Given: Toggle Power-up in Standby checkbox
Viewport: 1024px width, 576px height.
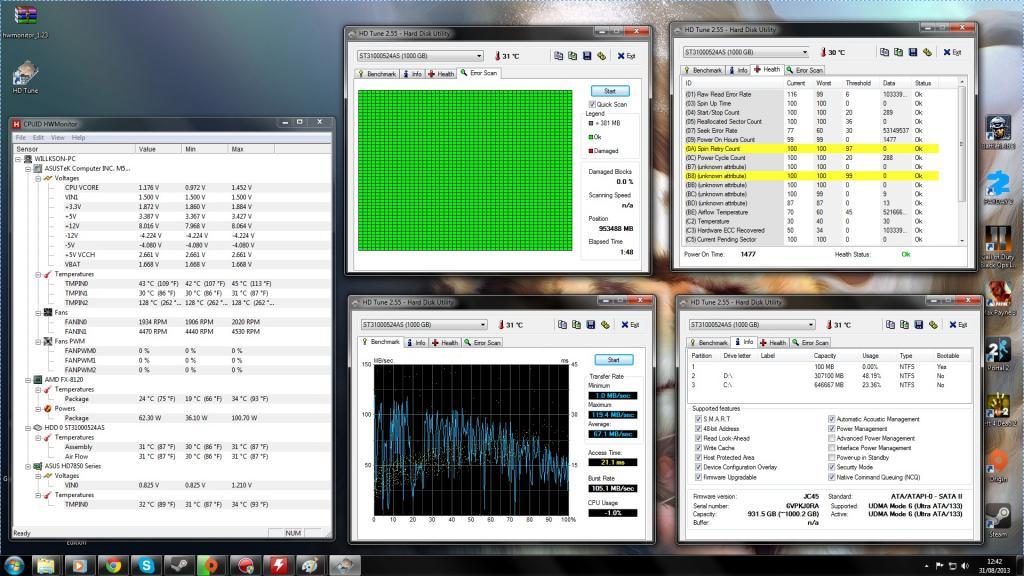Looking at the screenshot, I should 831,458.
